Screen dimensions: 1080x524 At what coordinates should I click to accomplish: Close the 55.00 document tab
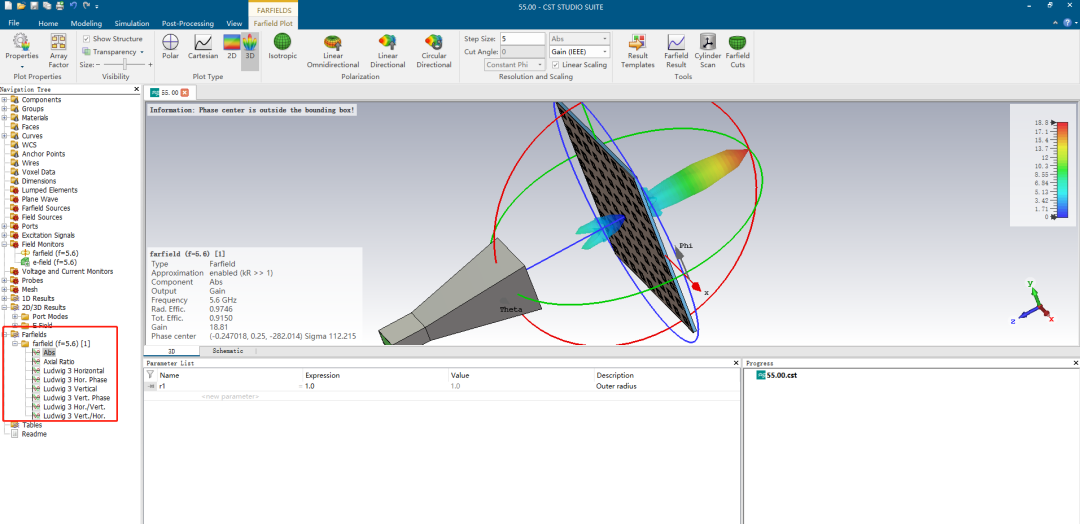pyautogui.click(x=185, y=92)
